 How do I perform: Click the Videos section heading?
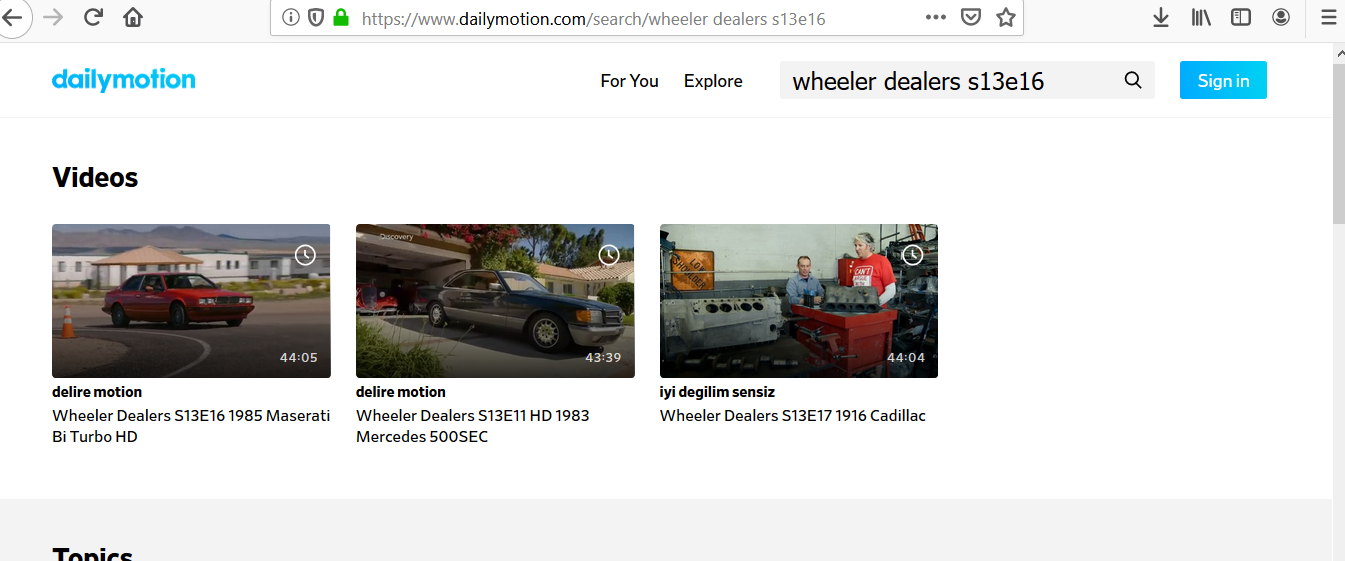coord(95,178)
